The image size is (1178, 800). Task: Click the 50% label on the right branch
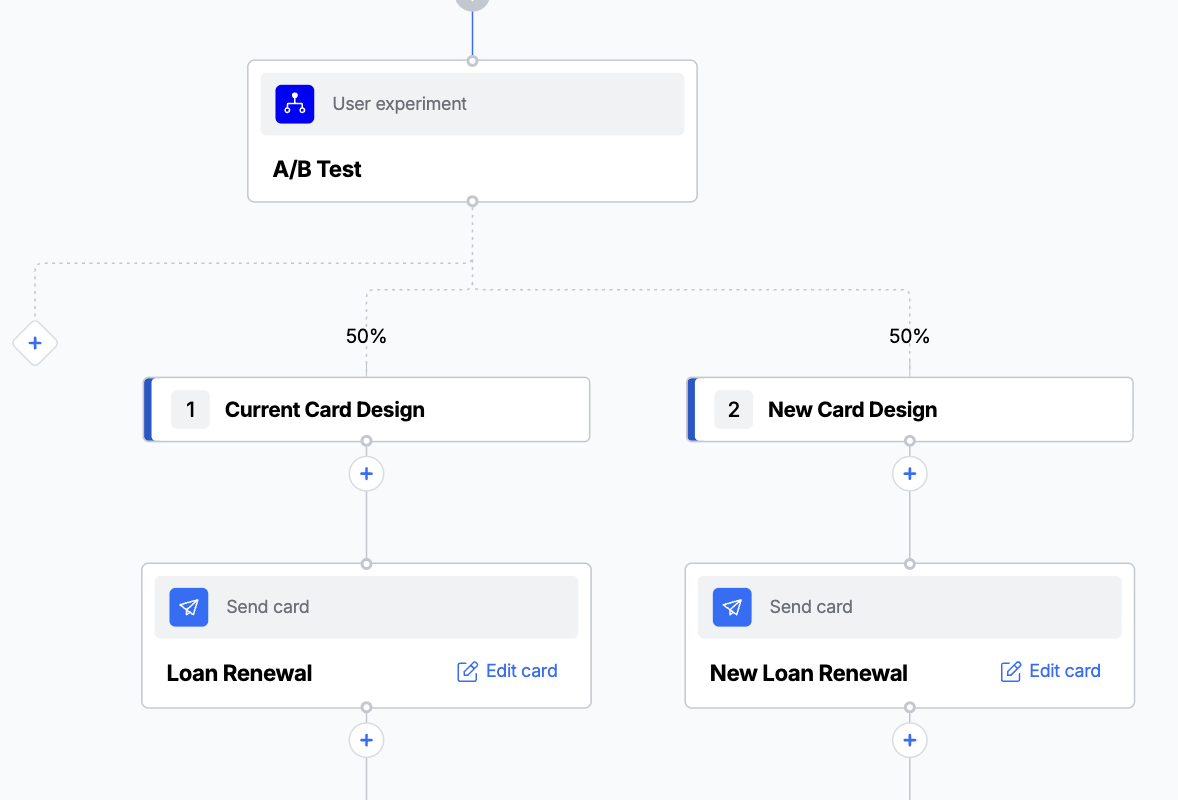pyautogui.click(x=909, y=336)
